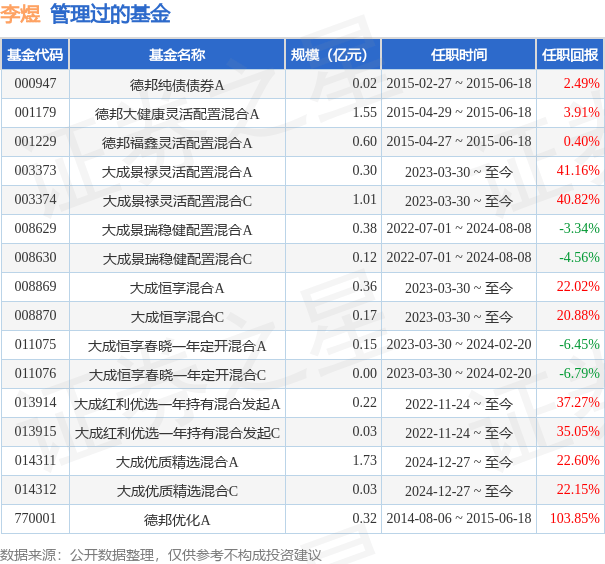Select fund code 008630
This screenshot has width=605, height=564.
[35, 257]
